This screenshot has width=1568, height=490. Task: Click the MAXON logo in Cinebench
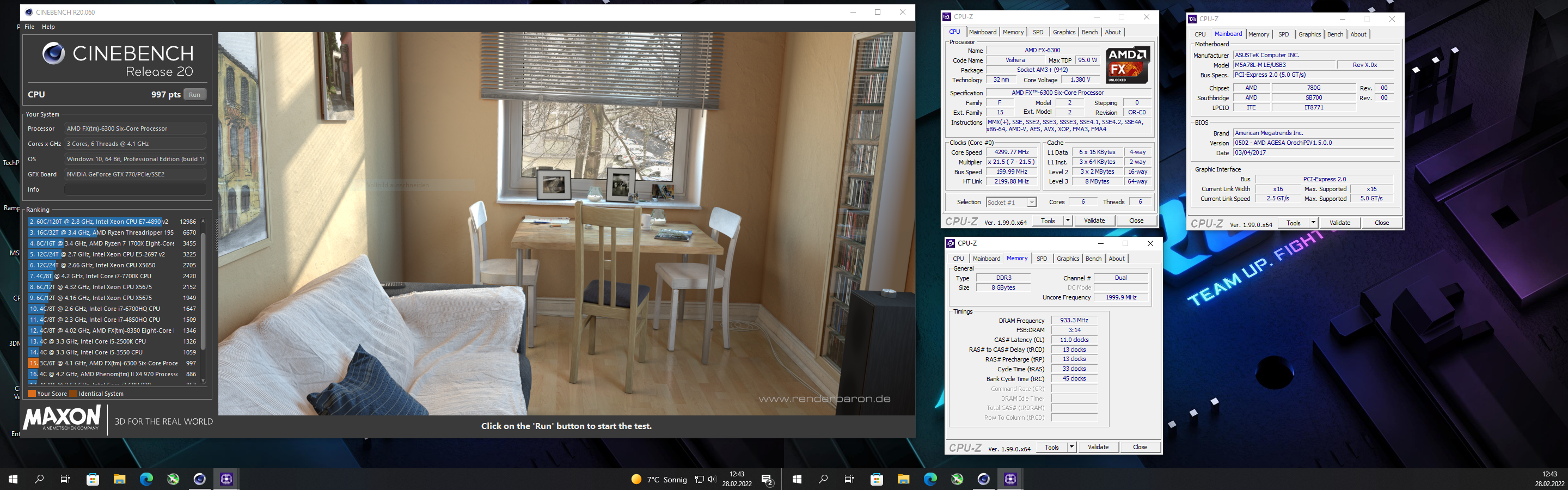pyautogui.click(x=62, y=419)
